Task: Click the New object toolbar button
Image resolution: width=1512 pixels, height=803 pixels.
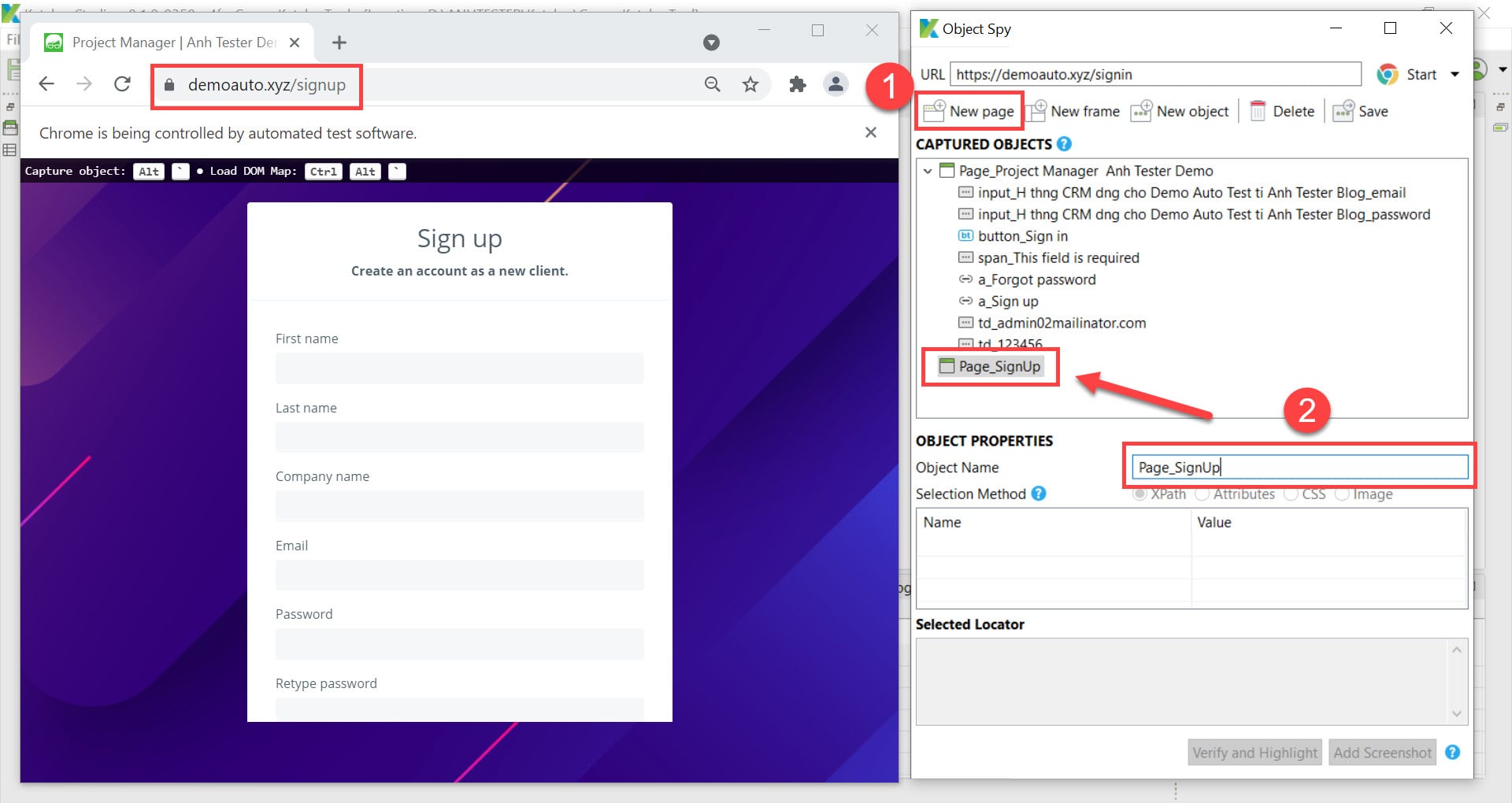Action: [x=1180, y=111]
